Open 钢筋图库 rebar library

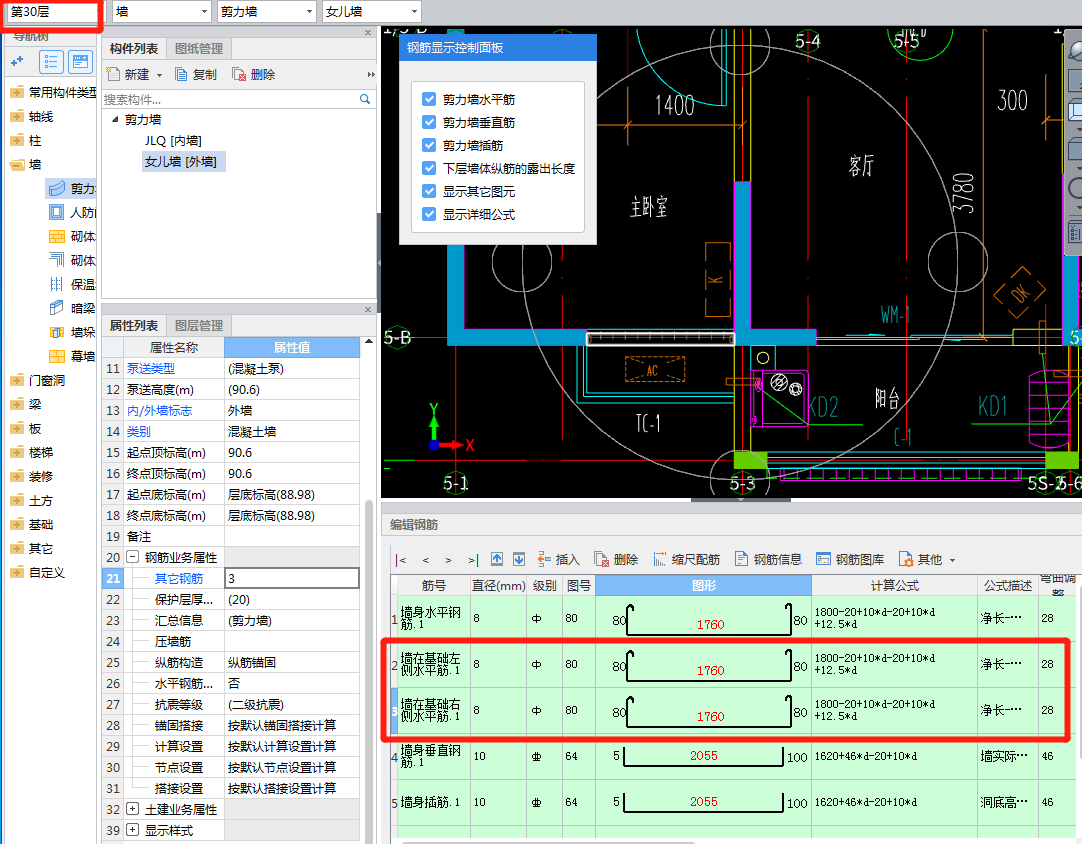pyautogui.click(x=849, y=559)
